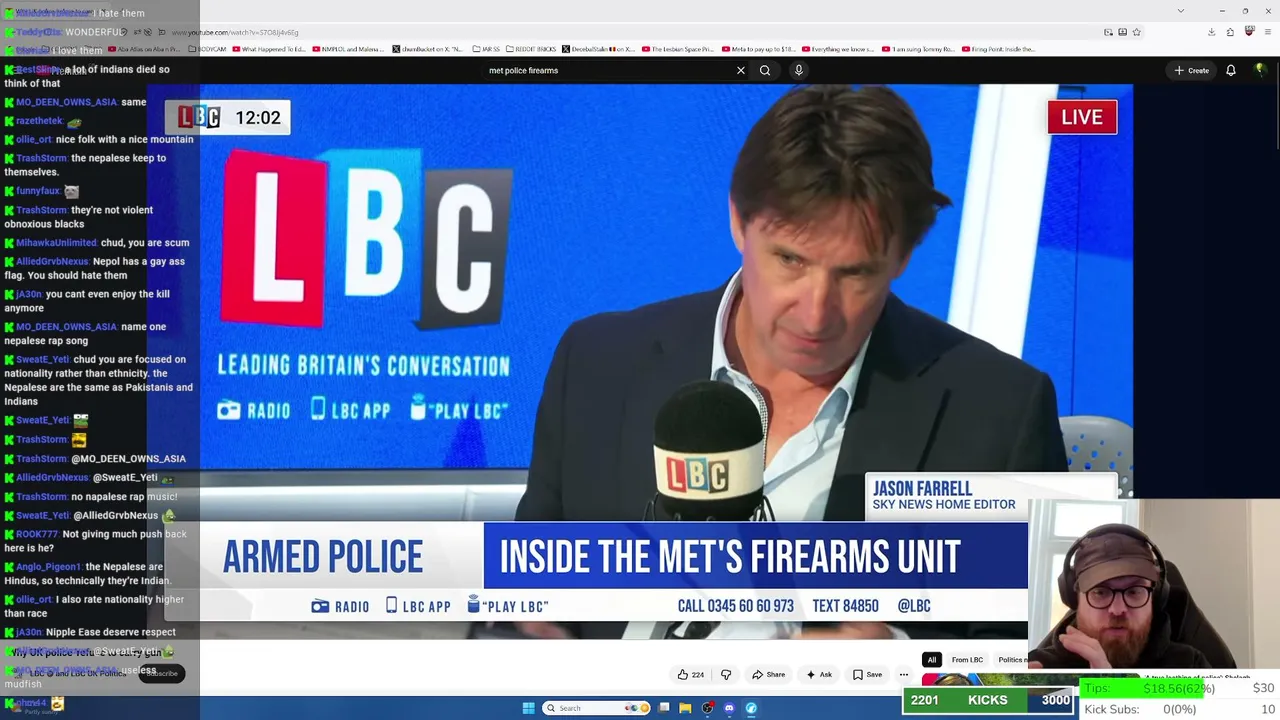Click the 12:02 clock in the video

258,118
